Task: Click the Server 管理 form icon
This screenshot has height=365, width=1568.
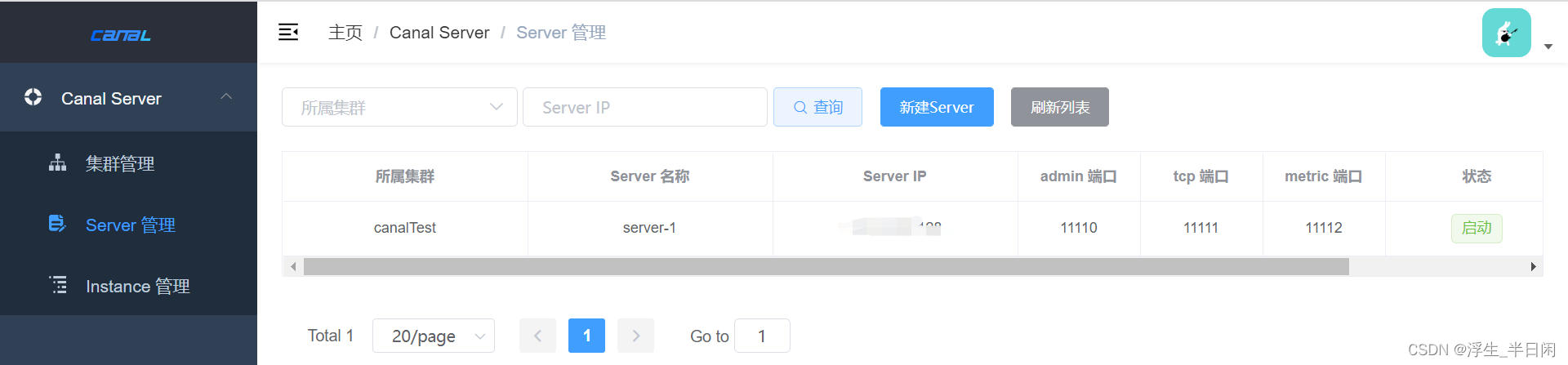Action: tap(57, 224)
